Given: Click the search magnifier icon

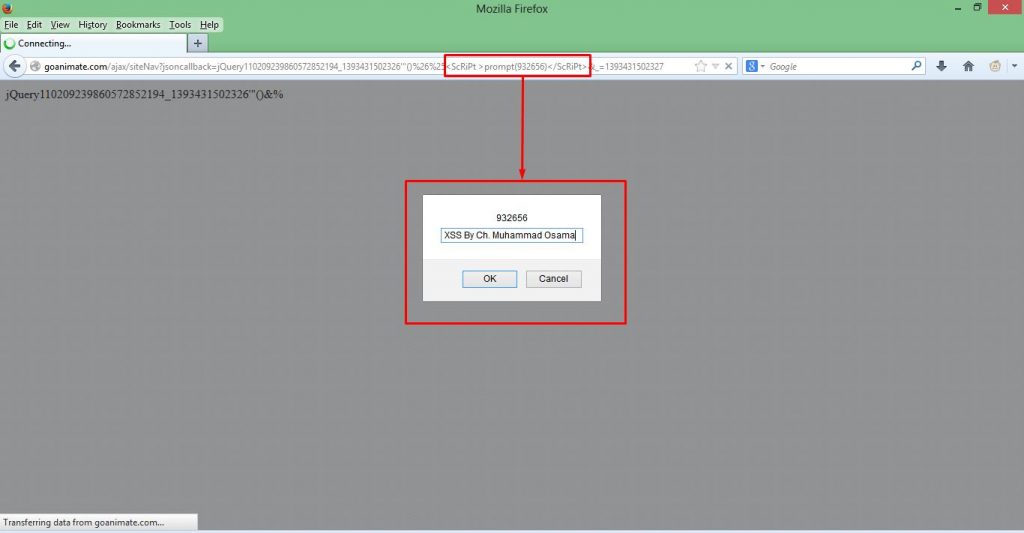Looking at the screenshot, I should (x=916, y=66).
